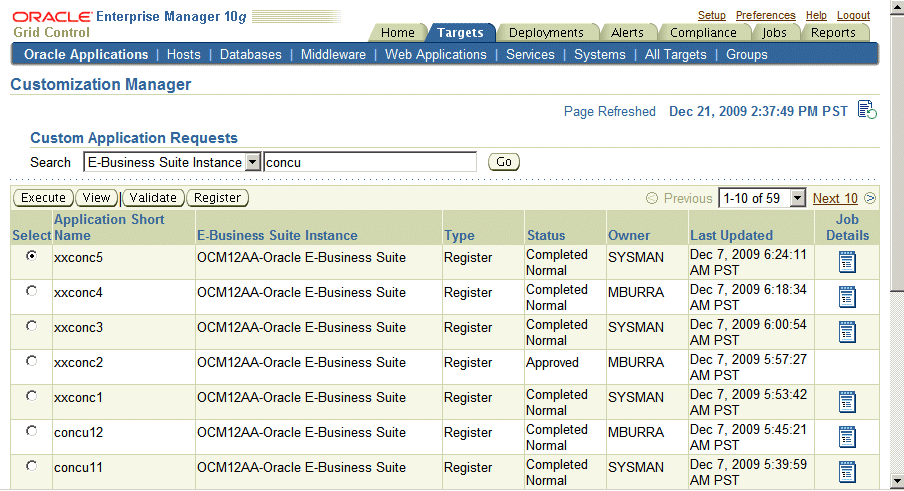904x491 pixels.
Task: Click the Go search button
Action: [x=504, y=162]
